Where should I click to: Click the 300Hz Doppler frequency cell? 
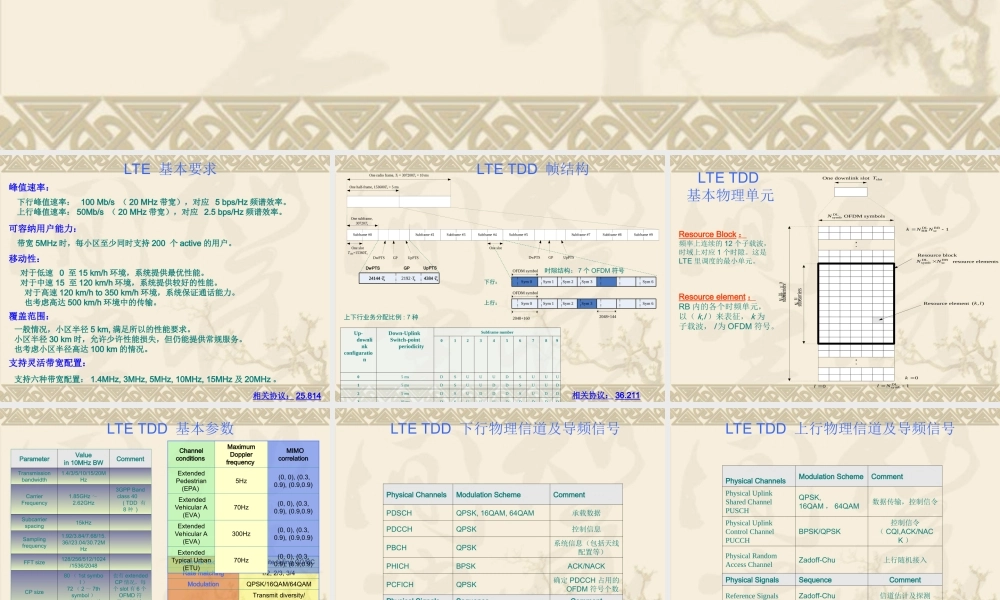tap(241, 534)
